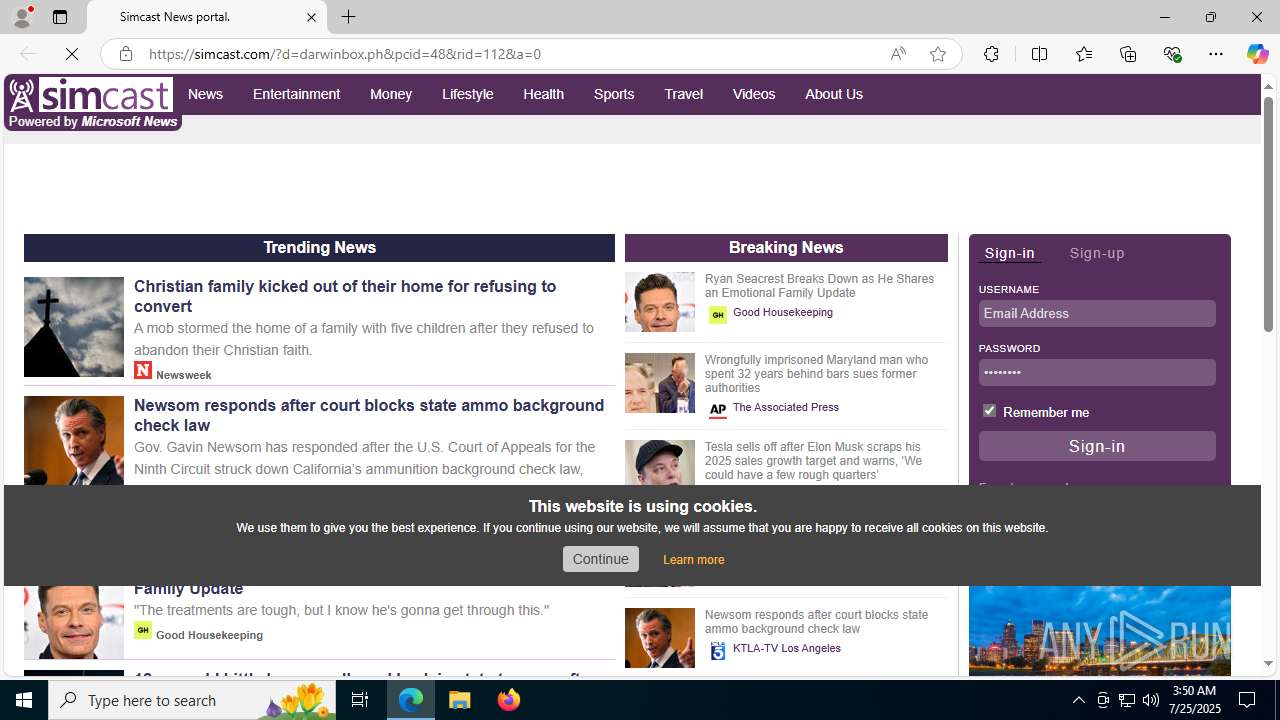Image resolution: width=1280 pixels, height=720 pixels.
Task: Stop loading the page
Action: tap(72, 54)
